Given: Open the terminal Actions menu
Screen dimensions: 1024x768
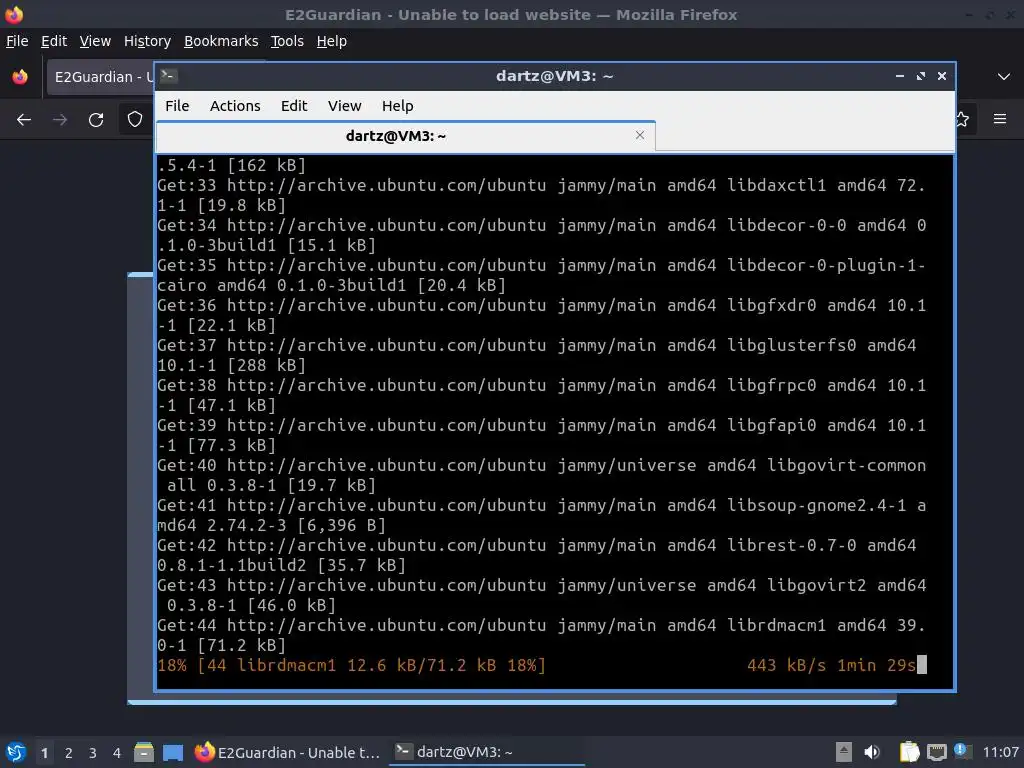Looking at the screenshot, I should [x=235, y=106].
